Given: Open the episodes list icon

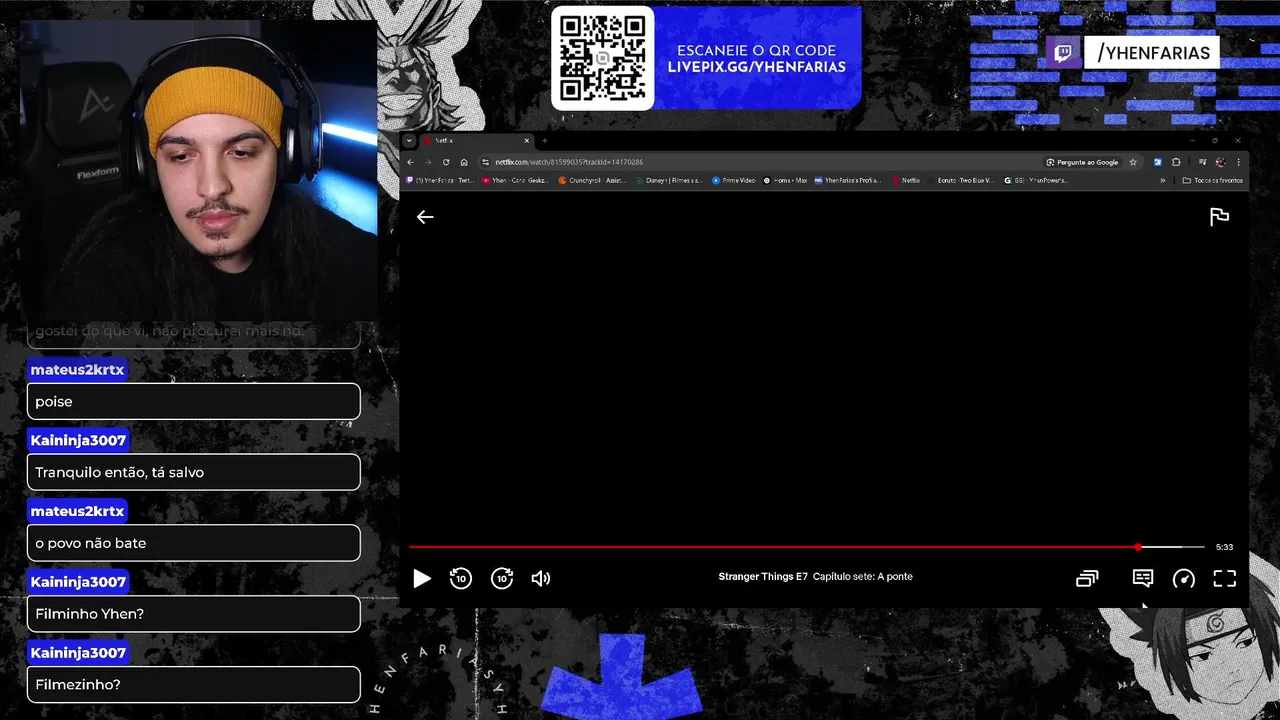Looking at the screenshot, I should click(x=1087, y=578).
